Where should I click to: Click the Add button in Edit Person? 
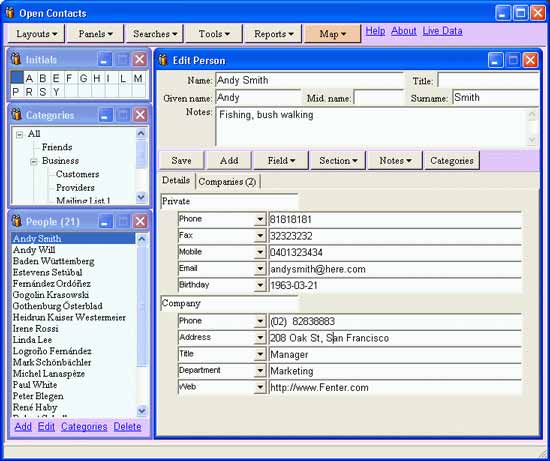229,160
